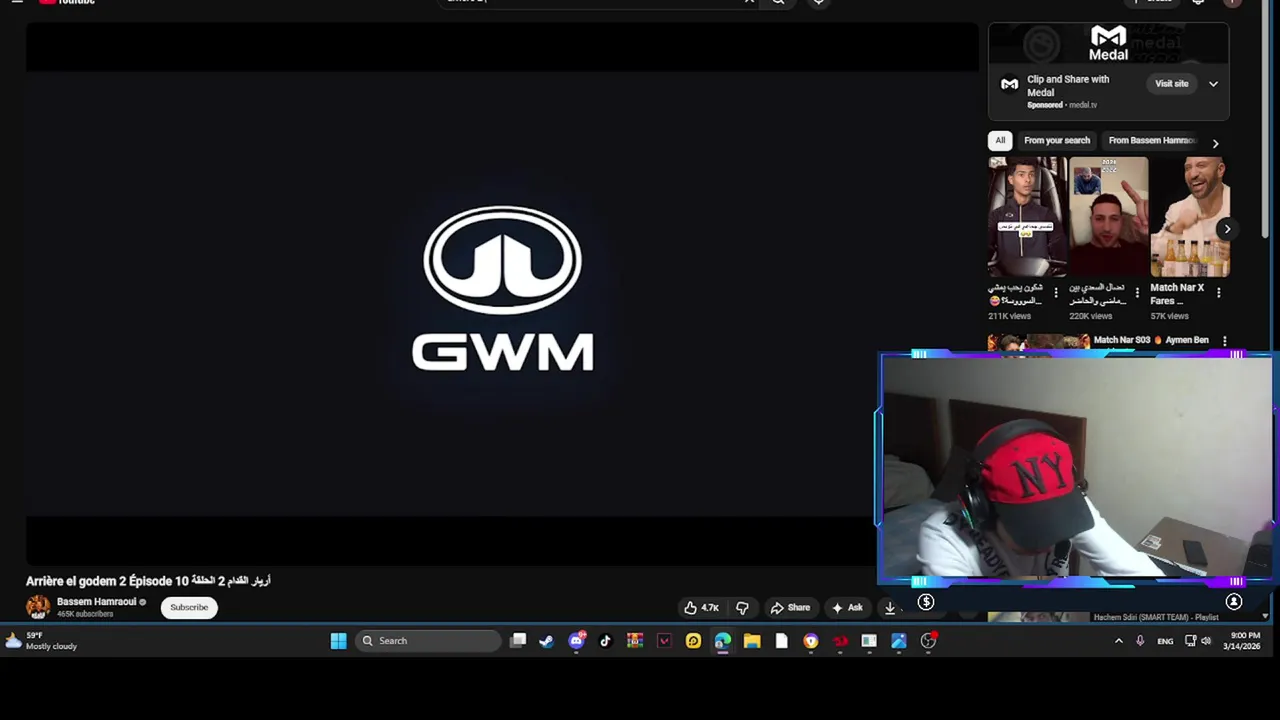This screenshot has height=720, width=1280.
Task: Open Short thumbnail with 220K views
Action: pyautogui.click(x=1108, y=217)
